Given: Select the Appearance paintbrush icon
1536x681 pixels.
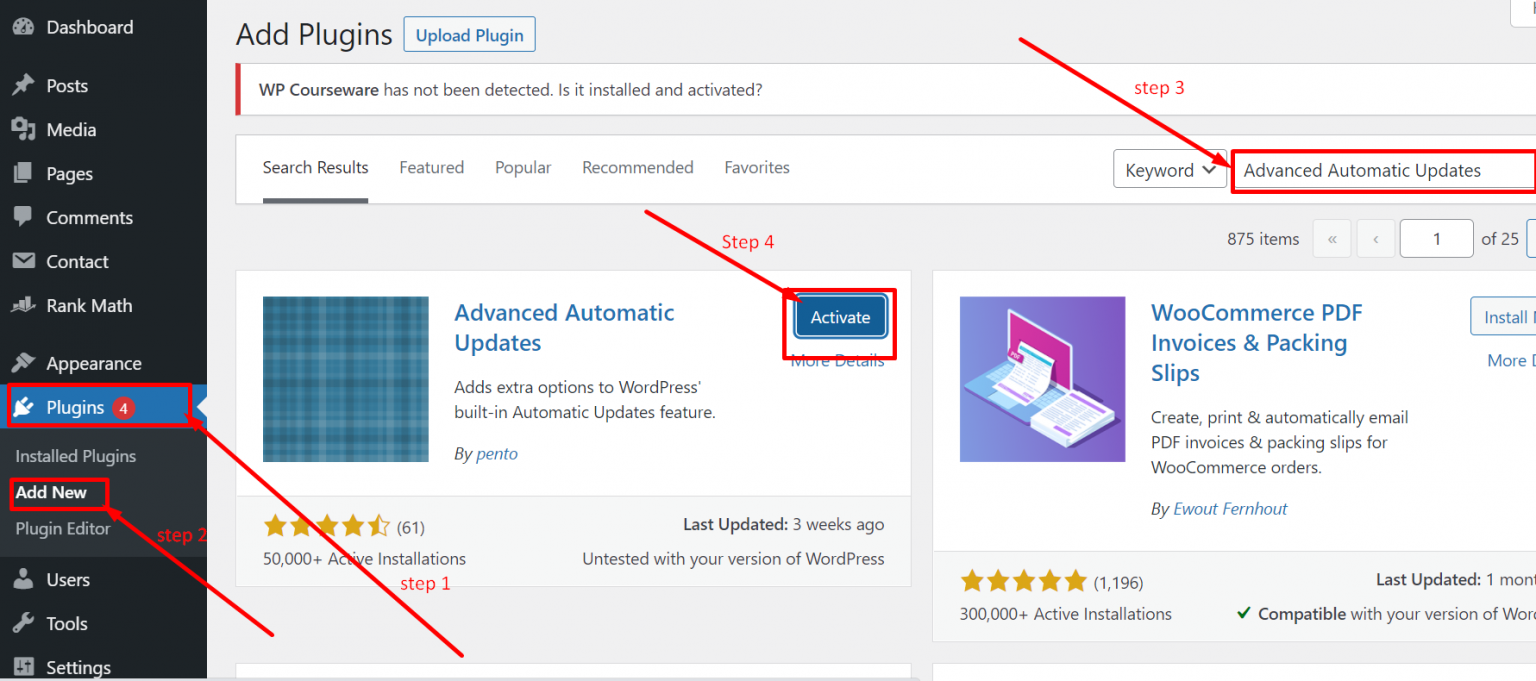Looking at the screenshot, I should pos(22,362).
